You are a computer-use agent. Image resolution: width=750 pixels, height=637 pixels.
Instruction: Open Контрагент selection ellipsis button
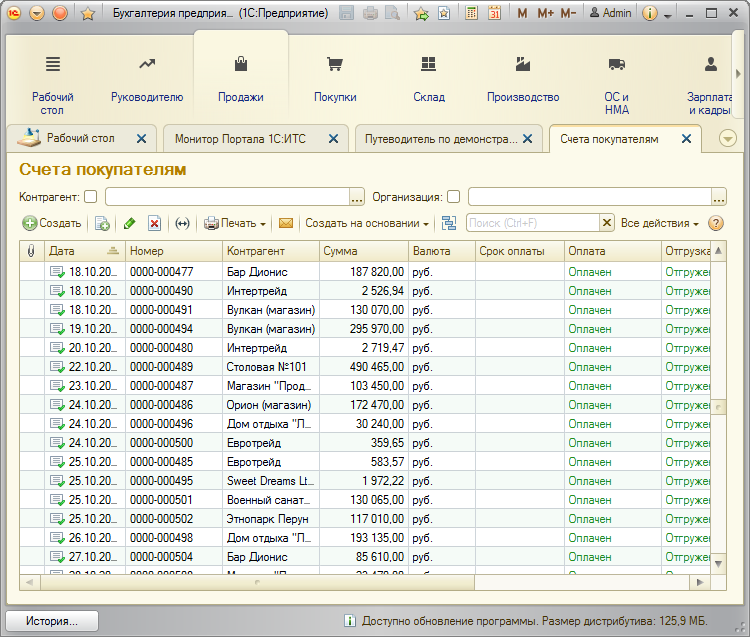click(357, 197)
